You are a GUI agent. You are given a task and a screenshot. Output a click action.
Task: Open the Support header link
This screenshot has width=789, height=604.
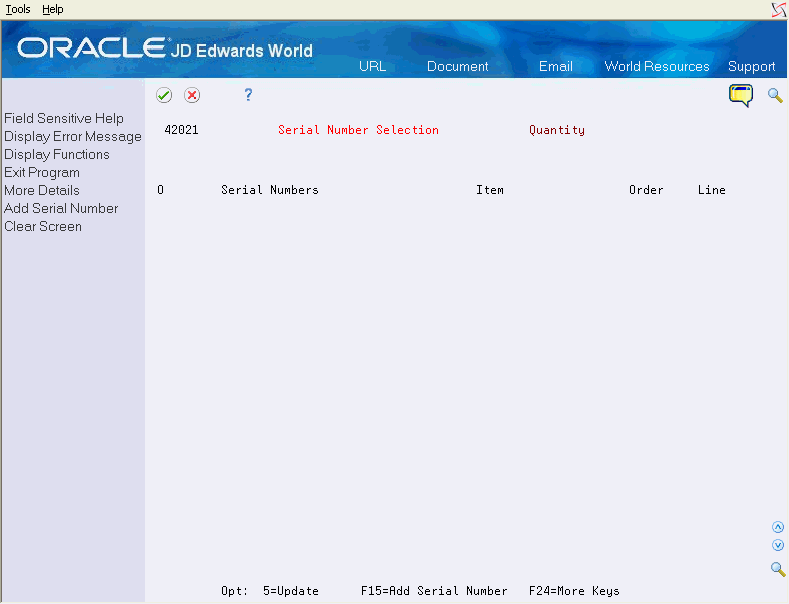pyautogui.click(x=751, y=66)
